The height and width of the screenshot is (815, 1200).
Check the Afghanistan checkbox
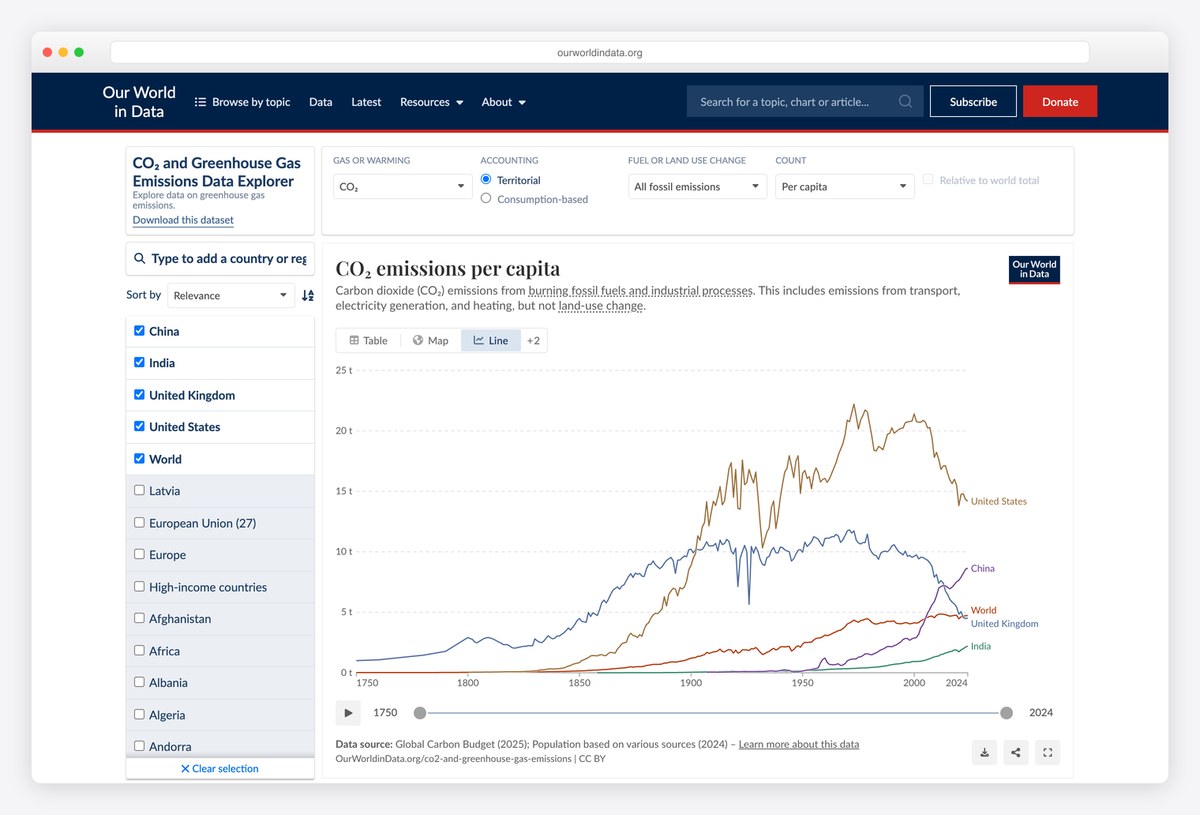coord(139,618)
